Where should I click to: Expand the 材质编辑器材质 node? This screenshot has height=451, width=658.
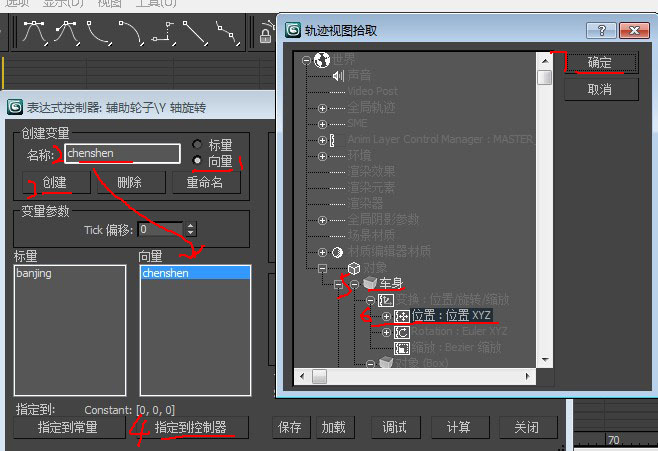pyautogui.click(x=322, y=252)
